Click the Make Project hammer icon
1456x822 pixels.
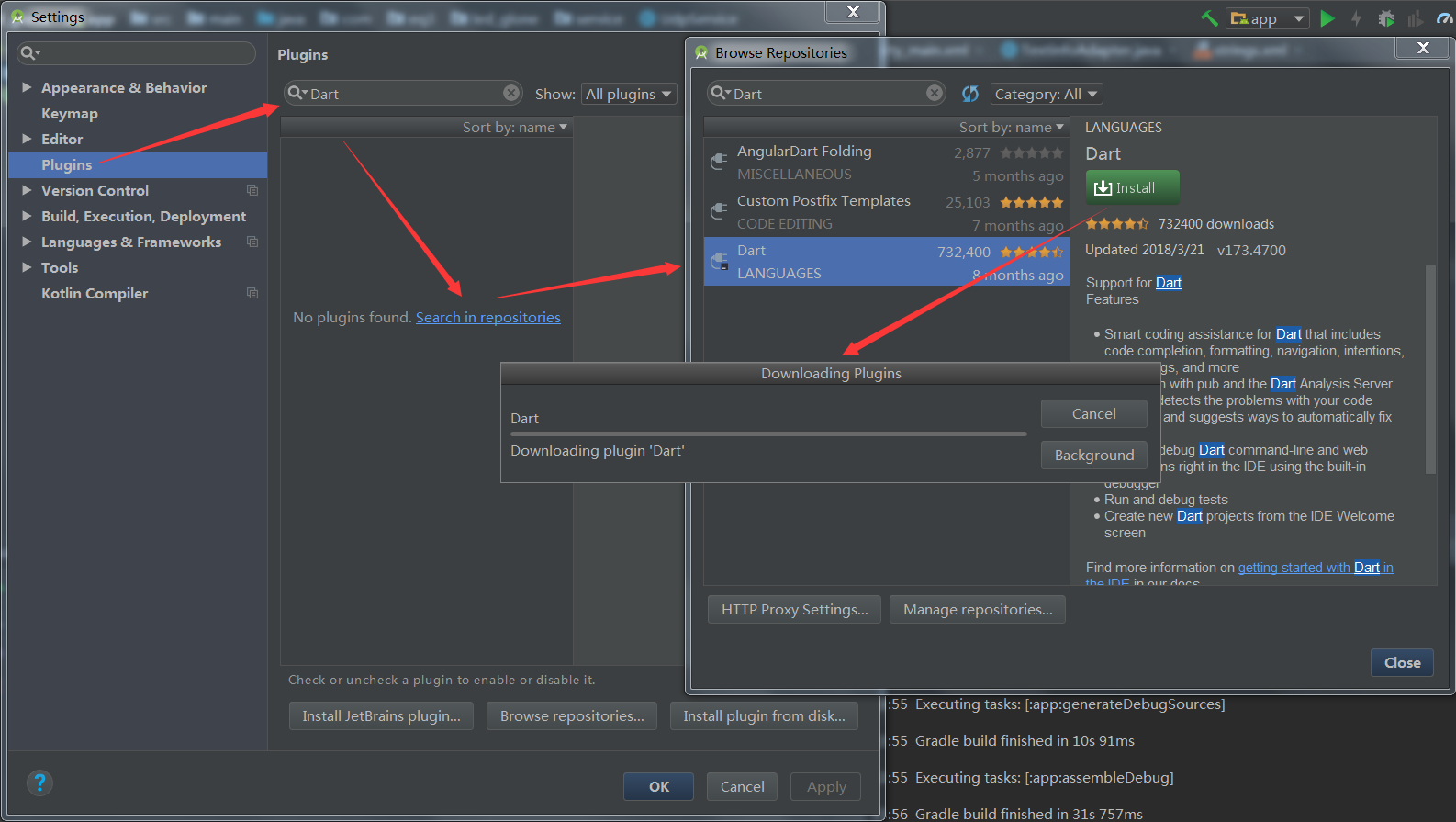(x=1209, y=18)
